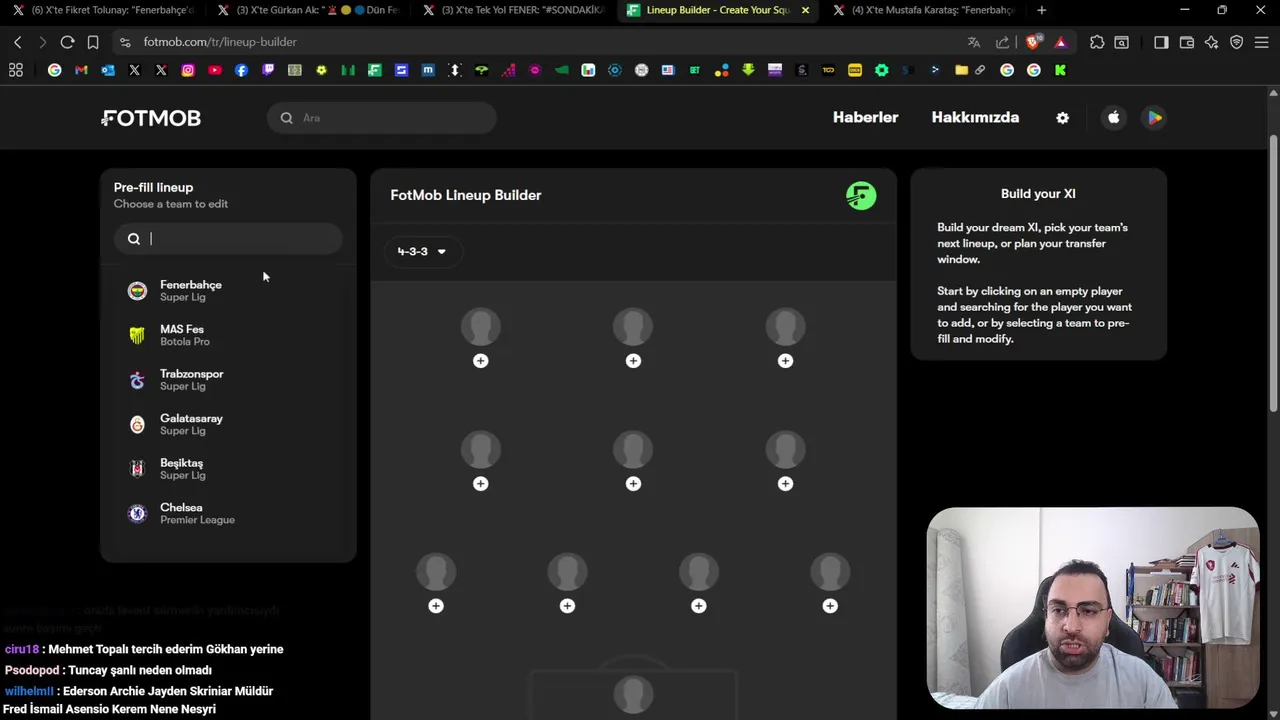
Task: Click the green FotMob badge in Lineup Builder
Action: pyautogui.click(x=861, y=195)
